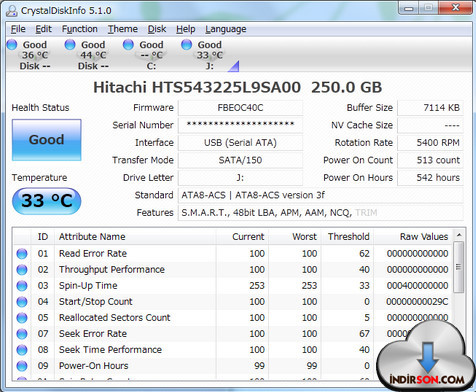The image size is (476, 392).
Task: Click the Power-On Hours status icon
Action: [x=22, y=366]
